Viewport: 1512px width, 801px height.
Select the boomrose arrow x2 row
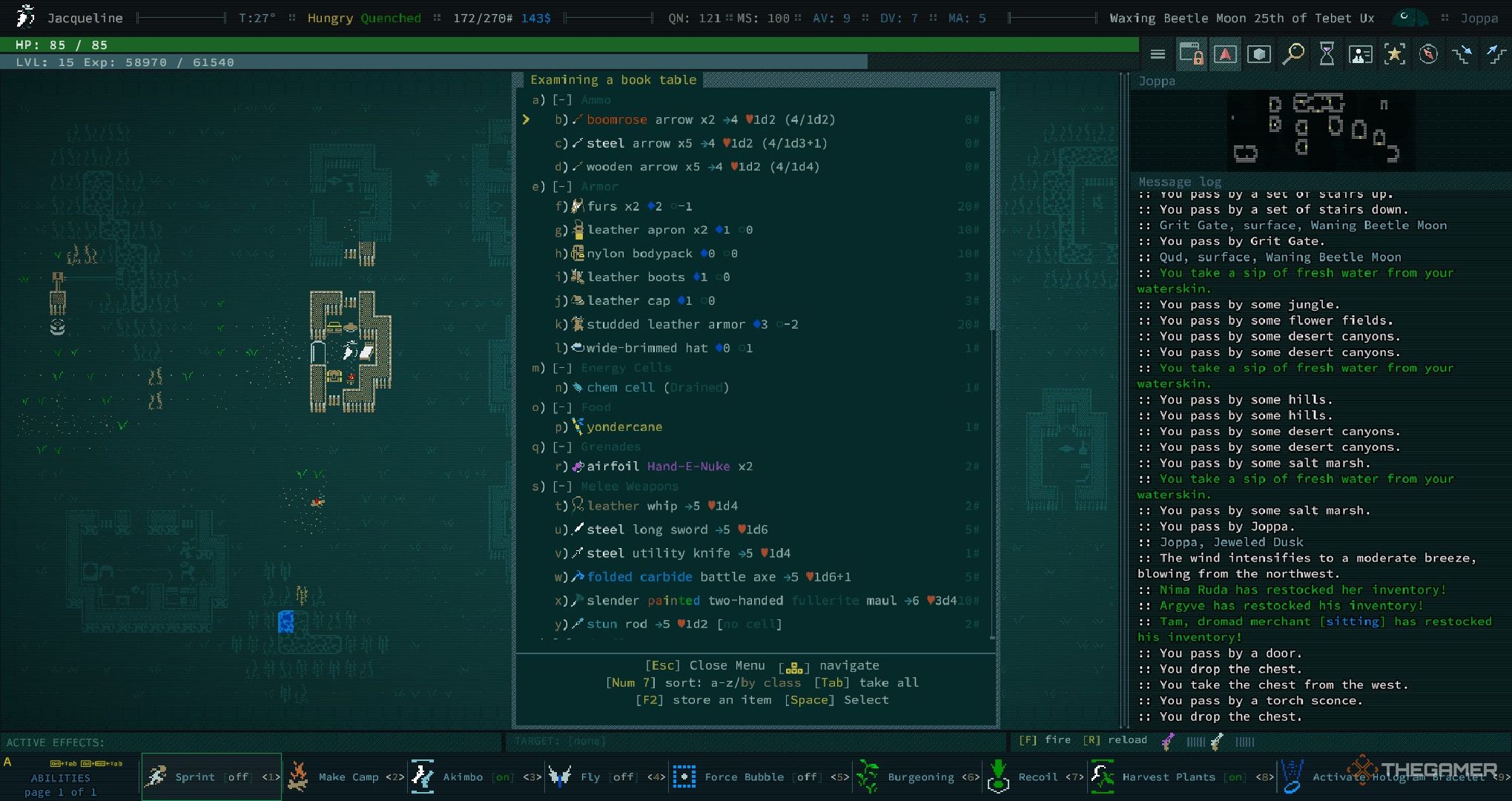756,119
